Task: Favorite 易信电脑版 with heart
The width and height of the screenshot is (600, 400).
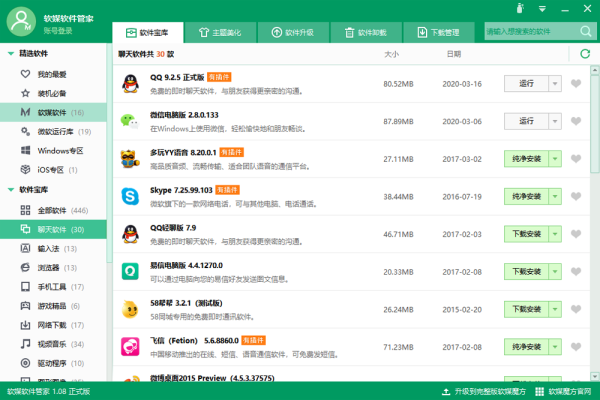Action: pos(576,271)
